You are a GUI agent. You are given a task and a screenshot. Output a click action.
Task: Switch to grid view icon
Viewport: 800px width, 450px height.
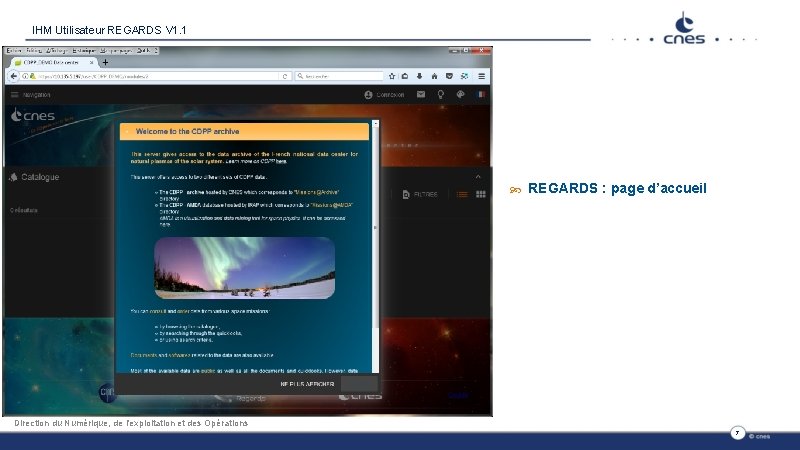point(481,194)
